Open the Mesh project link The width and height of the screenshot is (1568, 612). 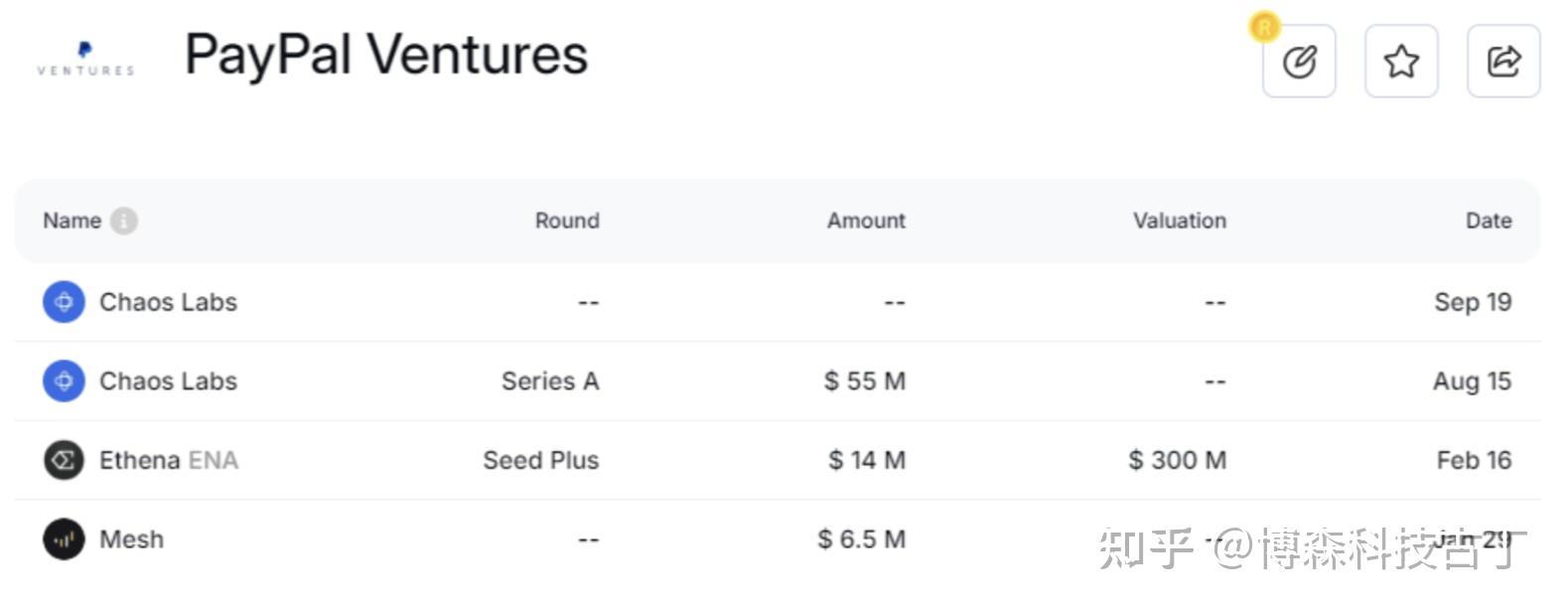click(x=131, y=539)
